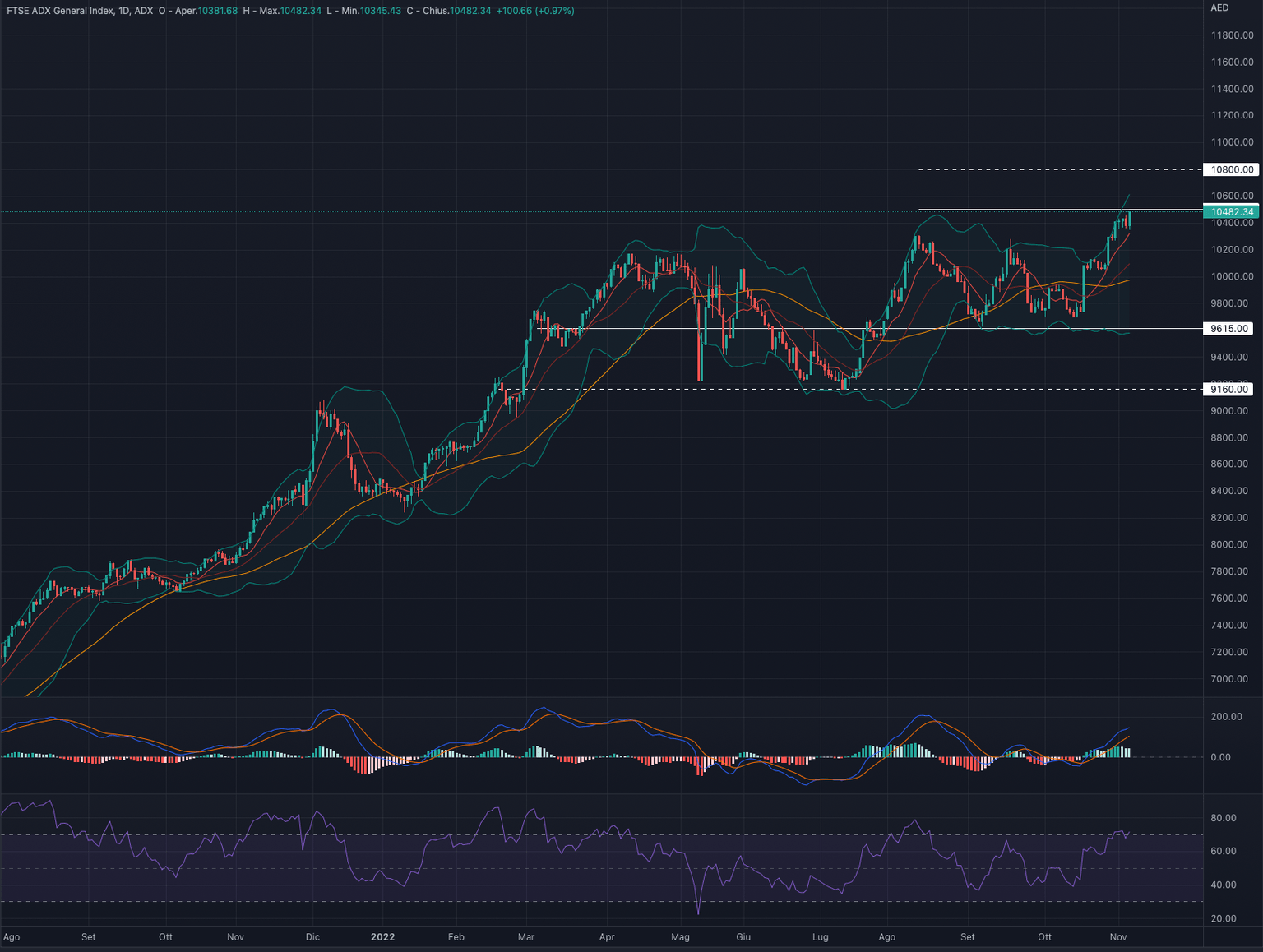Click the white horizontal resistance line
This screenshot has width=1263, height=952.
click(x=1028, y=208)
